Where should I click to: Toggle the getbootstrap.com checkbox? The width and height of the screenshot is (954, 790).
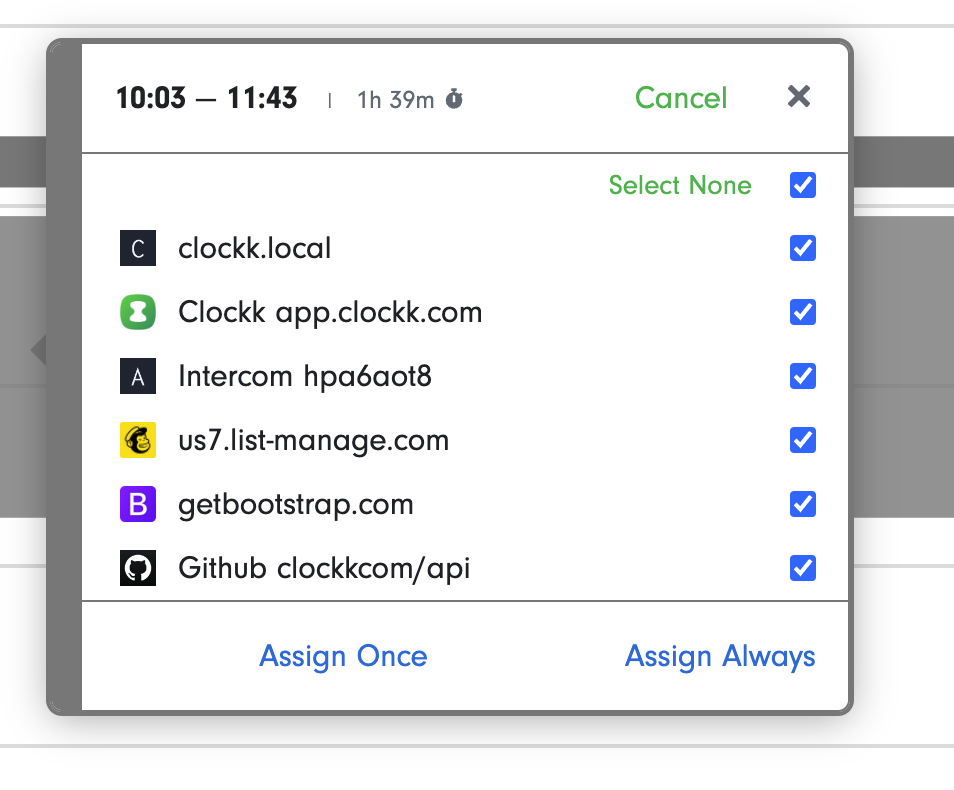[x=803, y=504]
